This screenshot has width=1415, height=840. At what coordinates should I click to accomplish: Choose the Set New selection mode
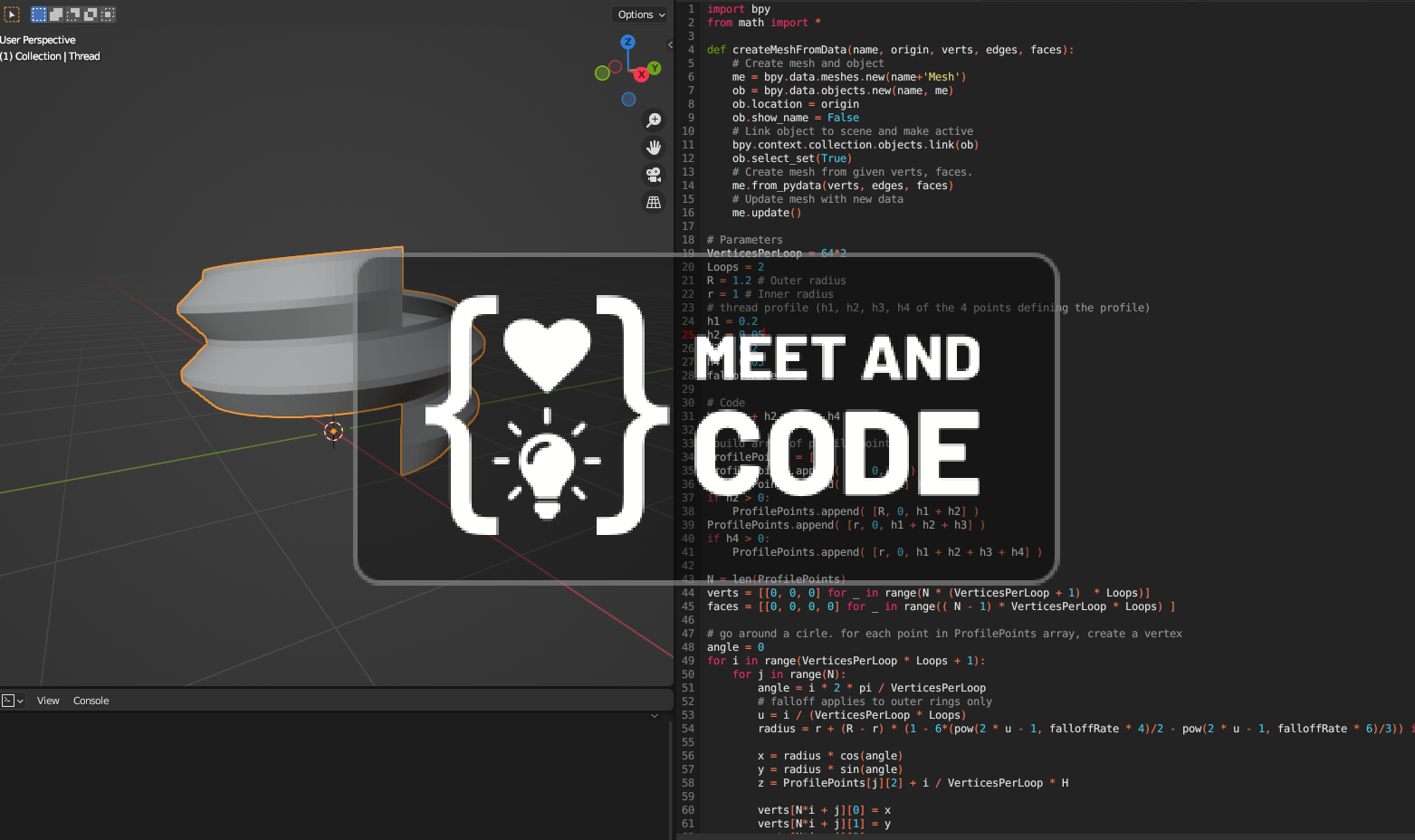pos(39,14)
